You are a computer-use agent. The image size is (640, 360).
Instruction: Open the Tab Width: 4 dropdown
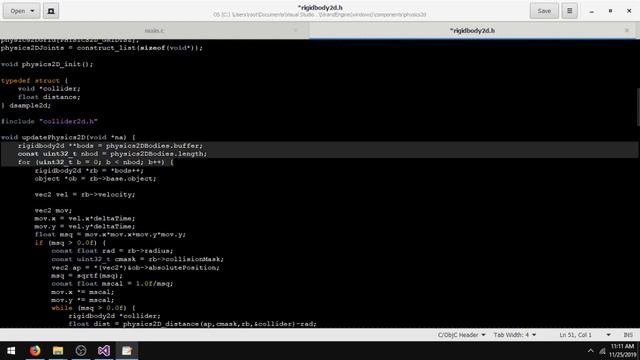click(x=515, y=335)
